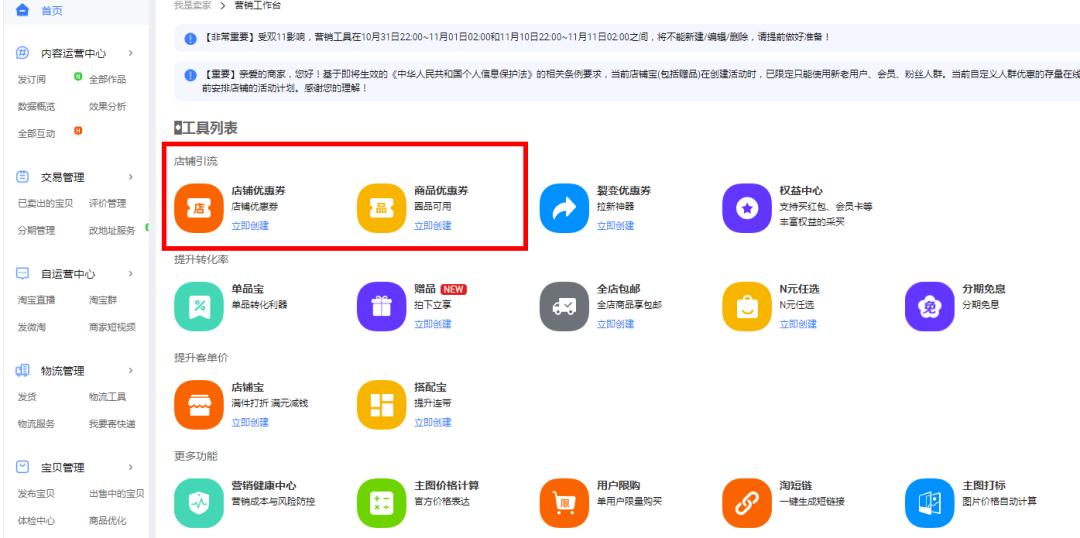Image resolution: width=1080 pixels, height=538 pixels.
Task: Click the info icon of 重要 notice
Action: [x=191, y=75]
